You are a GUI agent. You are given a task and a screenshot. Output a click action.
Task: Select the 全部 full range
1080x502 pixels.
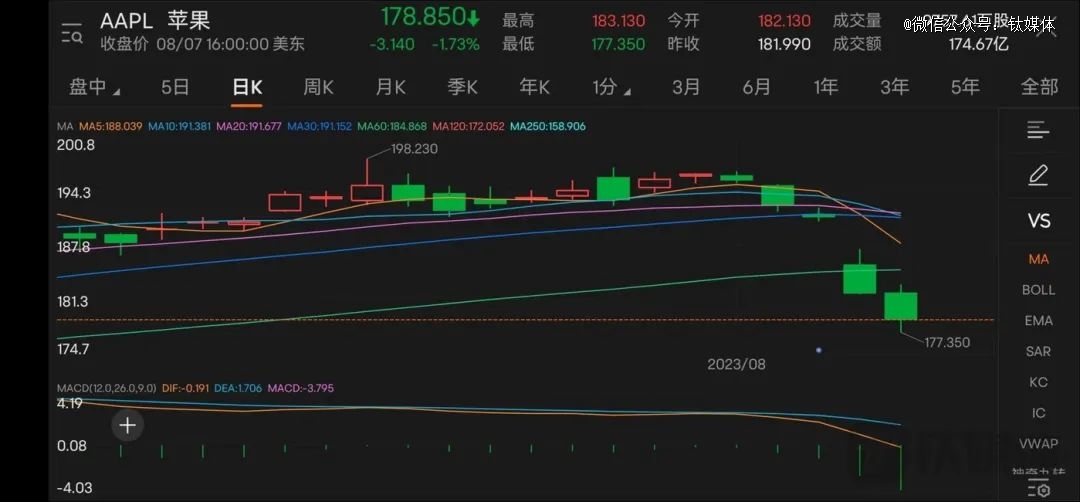pos(1039,87)
